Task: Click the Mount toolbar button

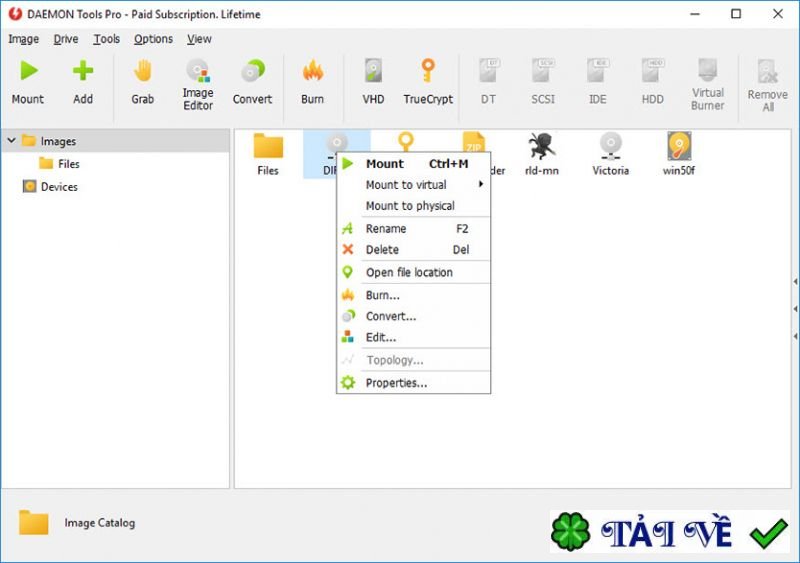Action: [x=28, y=83]
